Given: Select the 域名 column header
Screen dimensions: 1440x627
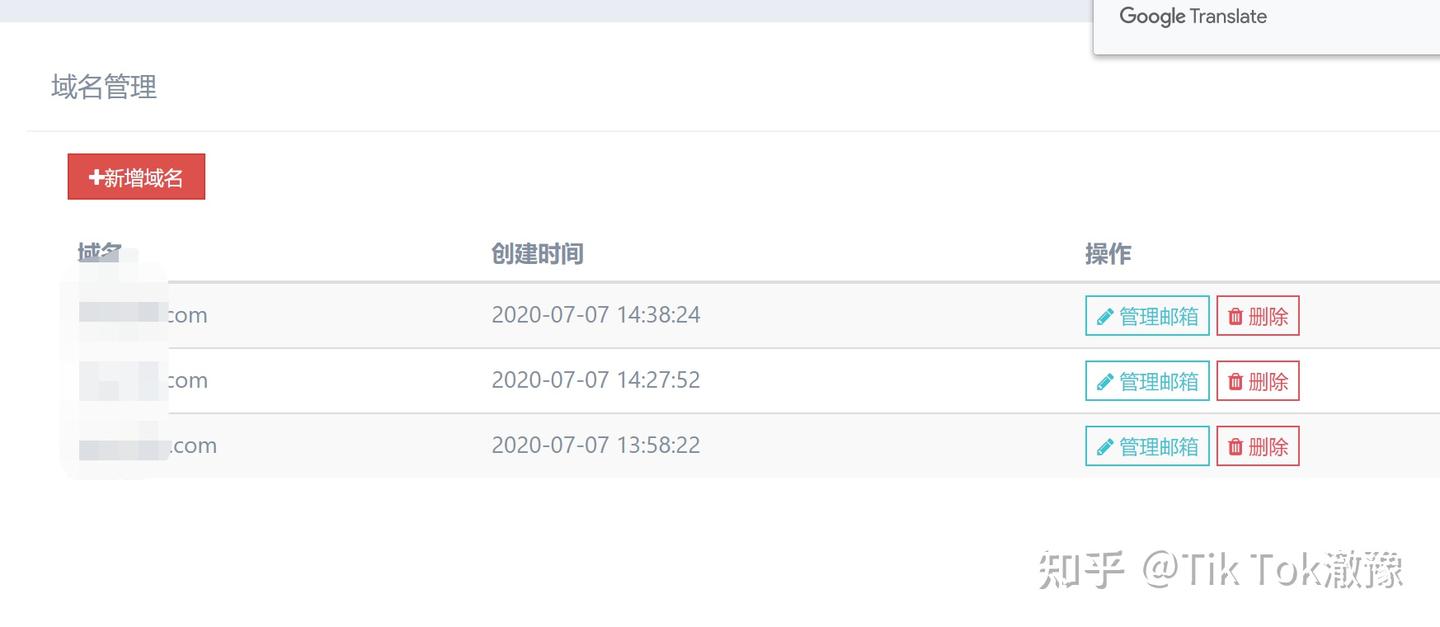Looking at the screenshot, I should (100, 253).
